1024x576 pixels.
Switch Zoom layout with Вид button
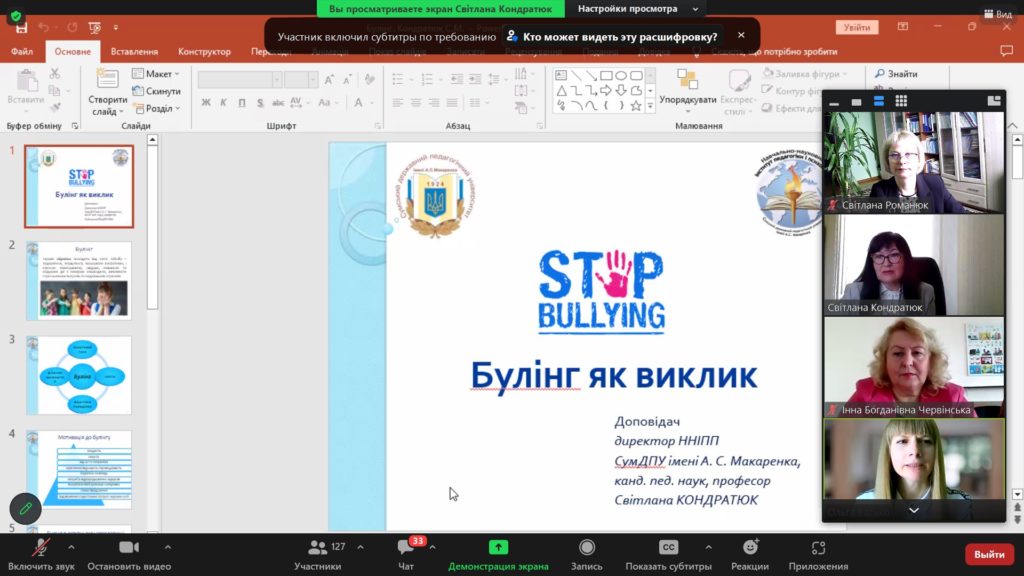pyautogui.click(x=998, y=14)
